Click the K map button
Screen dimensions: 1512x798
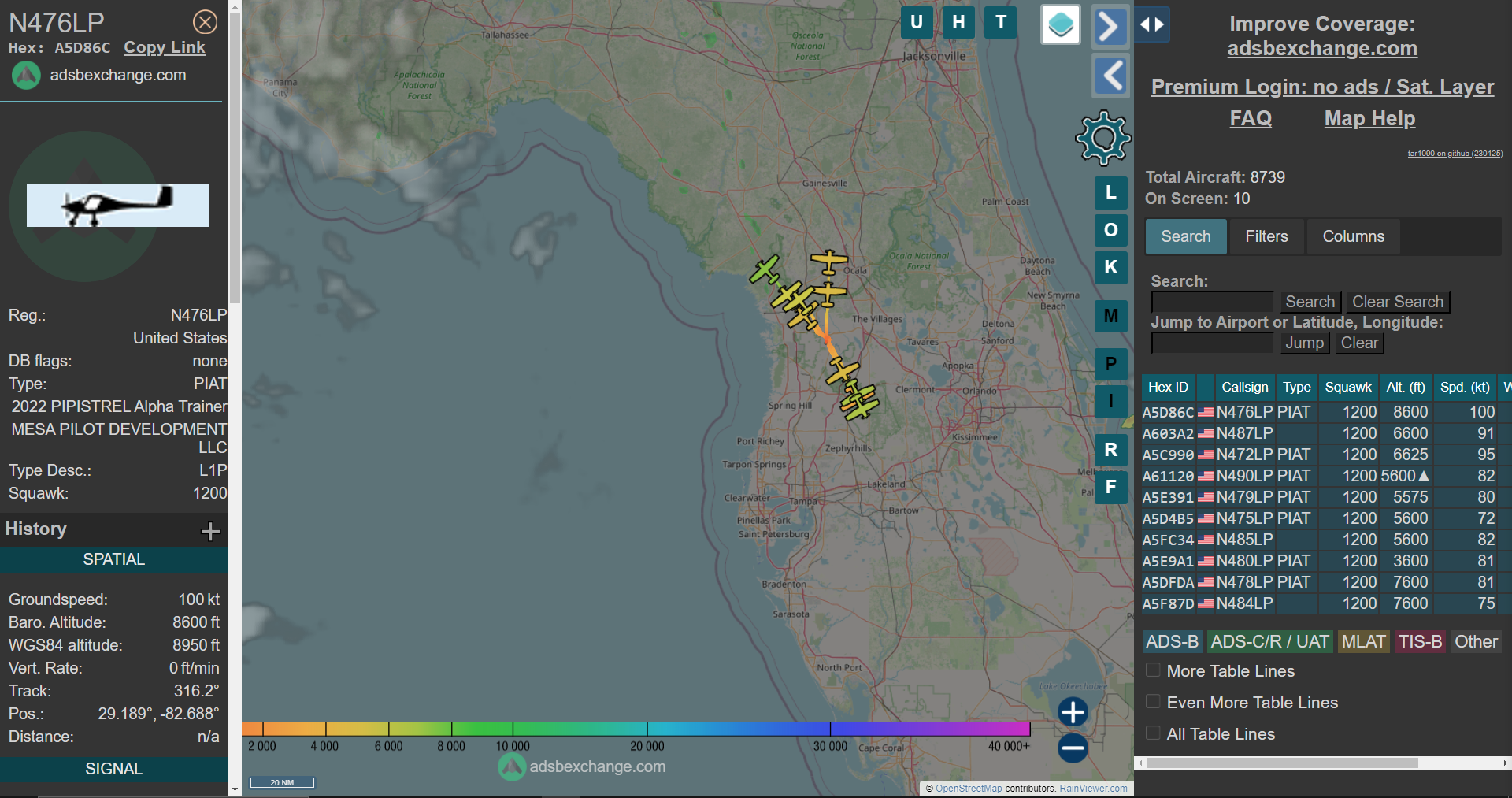pyautogui.click(x=1110, y=267)
